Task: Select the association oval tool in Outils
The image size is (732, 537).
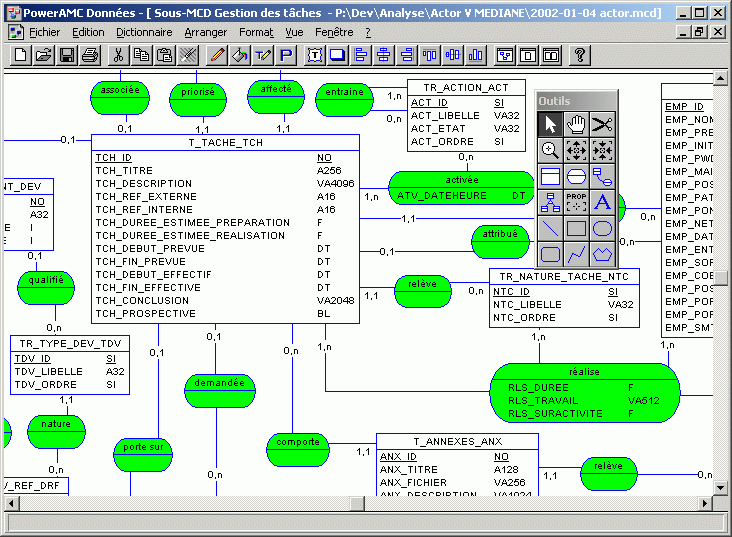Action: 576,176
